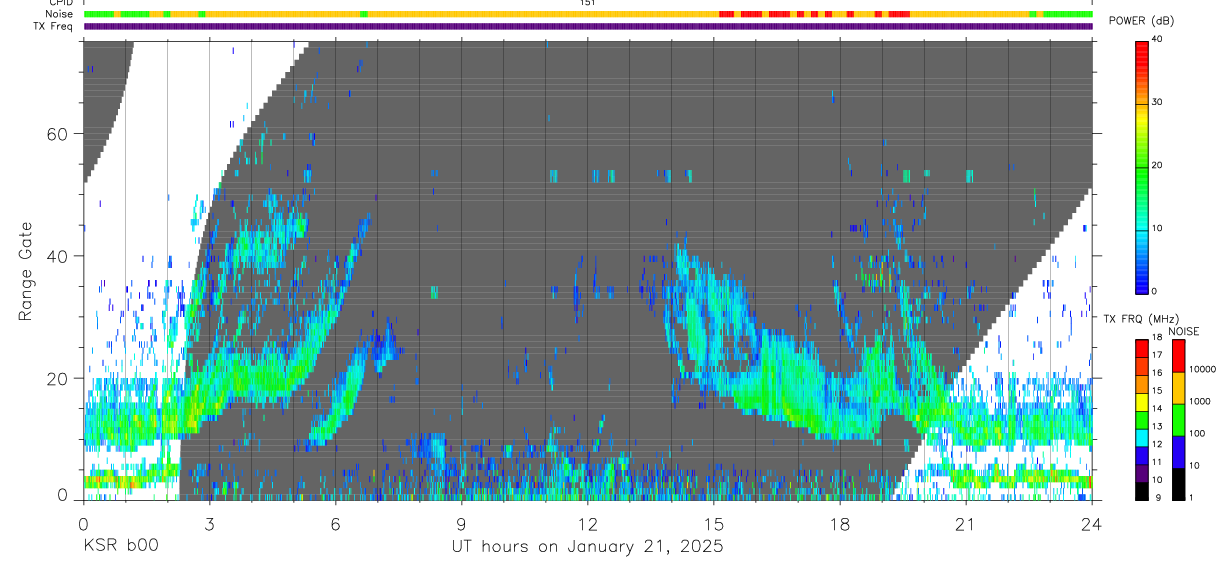
Task: Select the black bottom segment of NOISE legend
Action: (1179, 484)
